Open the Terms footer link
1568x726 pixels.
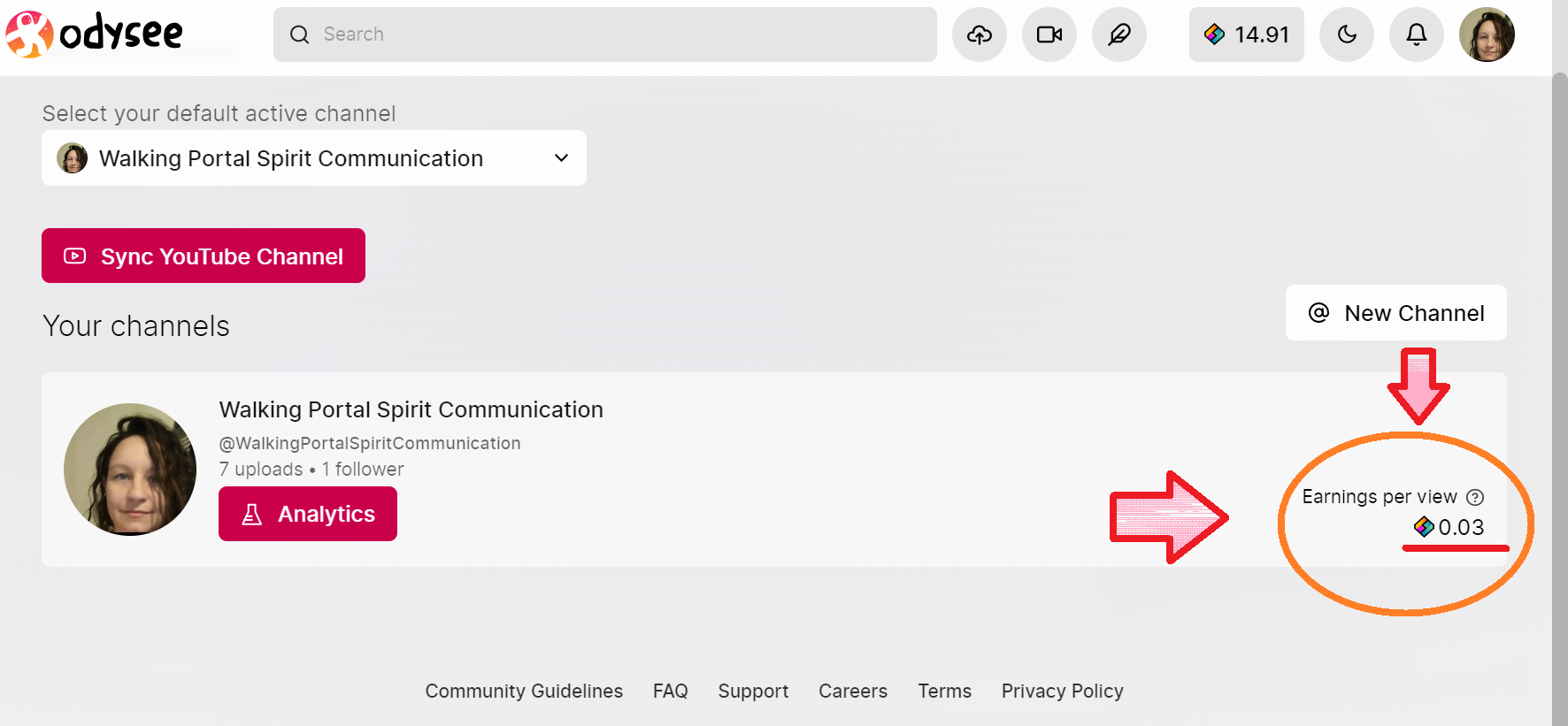click(944, 691)
